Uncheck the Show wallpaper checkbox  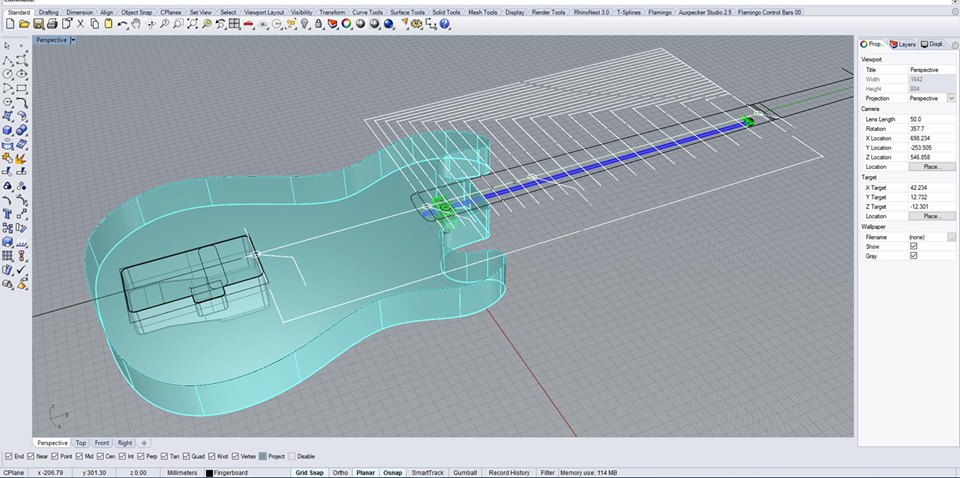click(913, 246)
